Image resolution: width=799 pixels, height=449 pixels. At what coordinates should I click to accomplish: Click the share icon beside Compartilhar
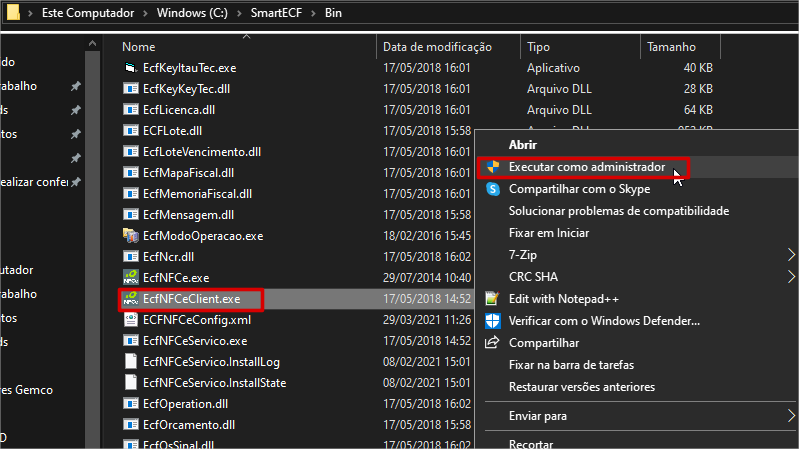tap(493, 342)
